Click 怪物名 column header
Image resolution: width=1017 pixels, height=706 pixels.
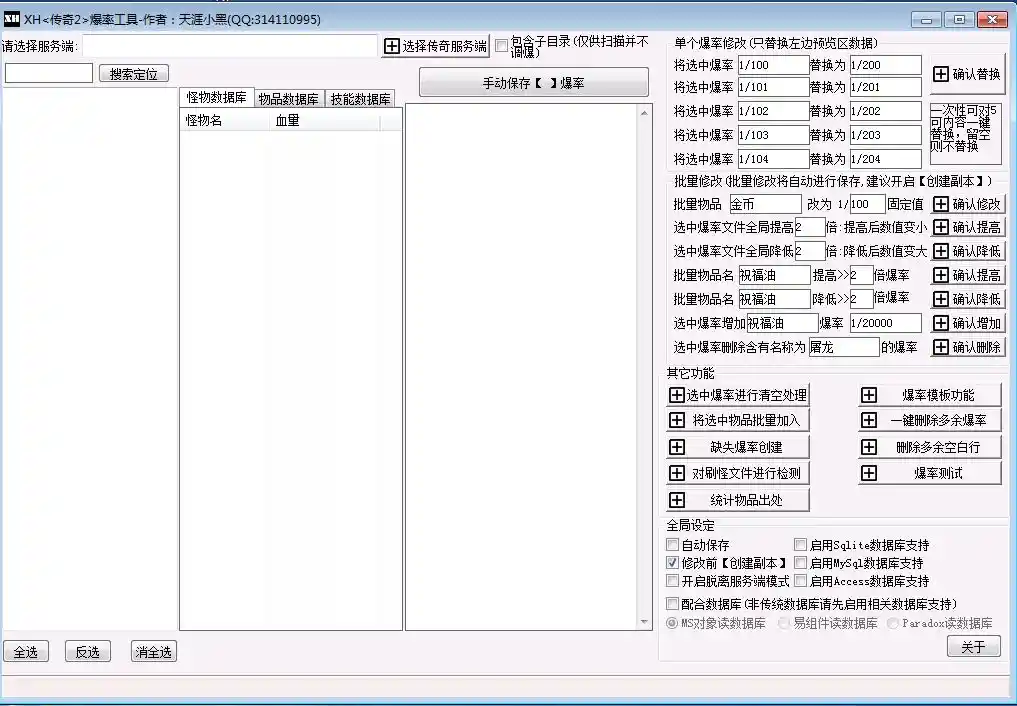coord(225,121)
